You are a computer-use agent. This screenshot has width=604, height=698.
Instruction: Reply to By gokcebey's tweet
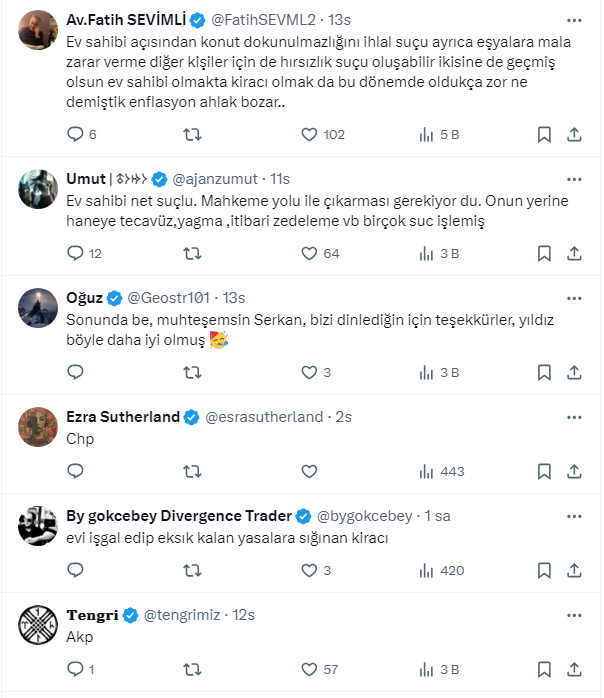click(x=75, y=570)
